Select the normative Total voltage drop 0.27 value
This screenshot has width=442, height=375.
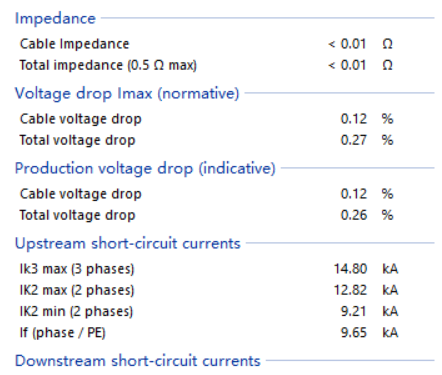354,140
